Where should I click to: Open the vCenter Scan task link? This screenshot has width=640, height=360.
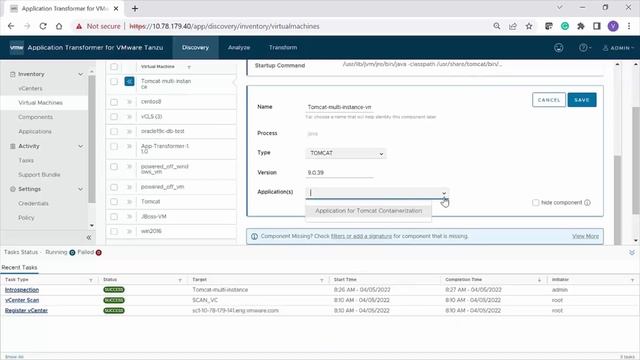tap(22, 300)
